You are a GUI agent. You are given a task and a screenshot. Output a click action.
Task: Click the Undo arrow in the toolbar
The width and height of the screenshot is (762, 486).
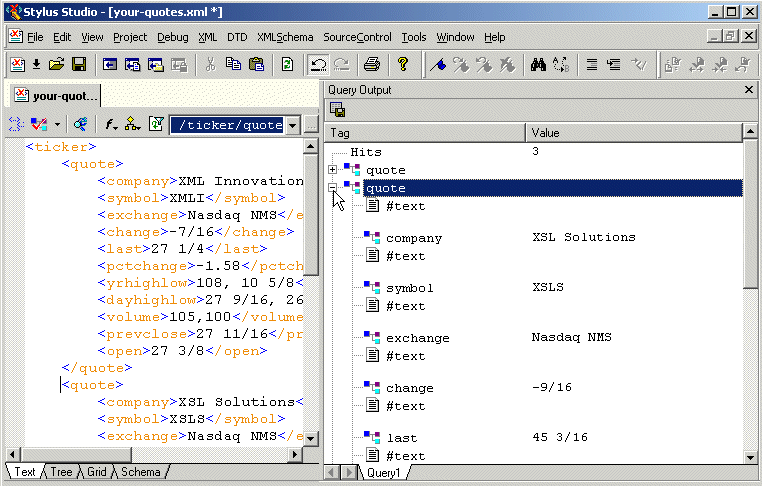pos(319,65)
